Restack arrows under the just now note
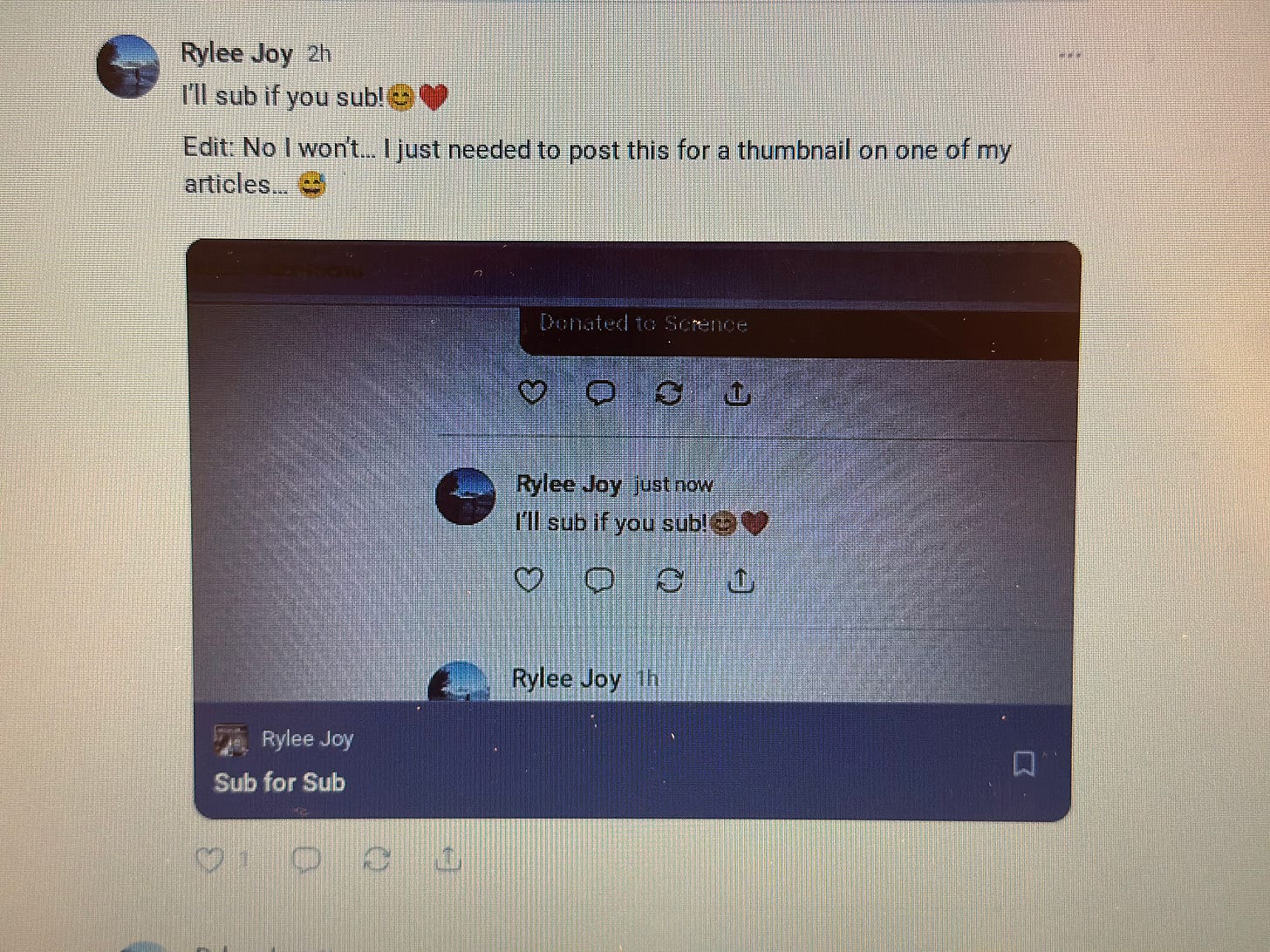This screenshot has height=952, width=1270. (x=670, y=581)
